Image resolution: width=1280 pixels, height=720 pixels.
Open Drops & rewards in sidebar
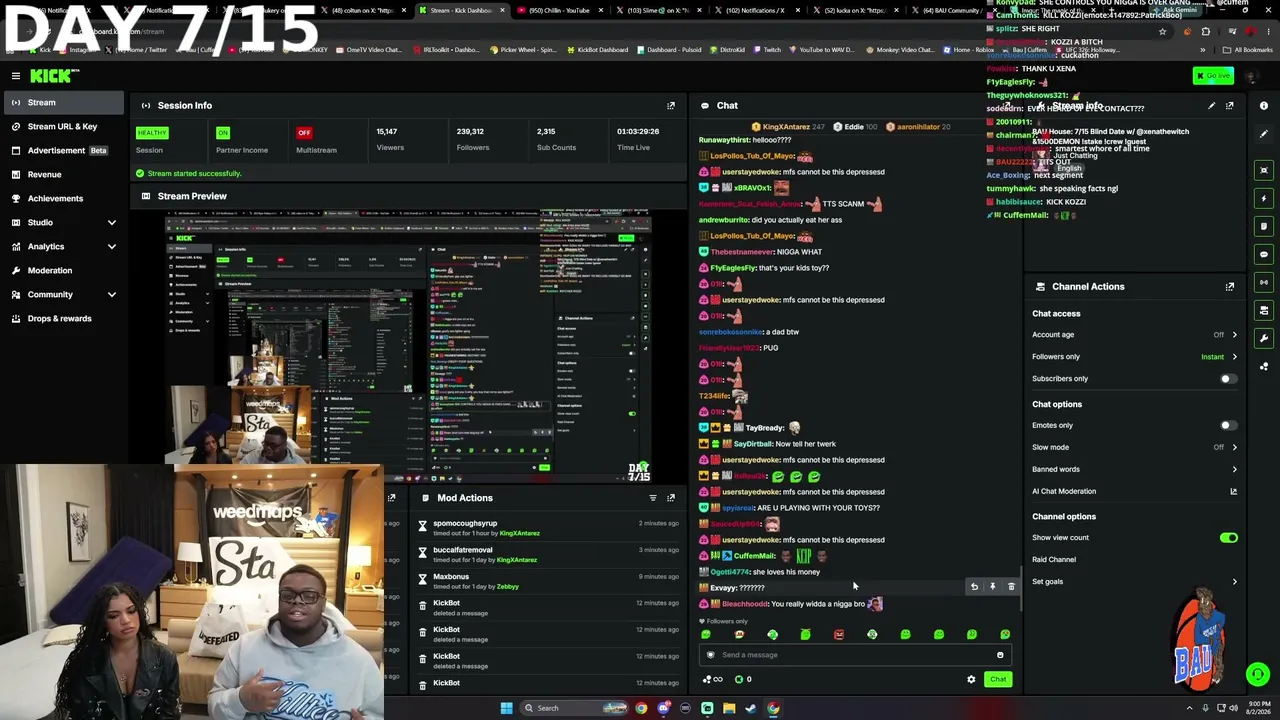64,318
